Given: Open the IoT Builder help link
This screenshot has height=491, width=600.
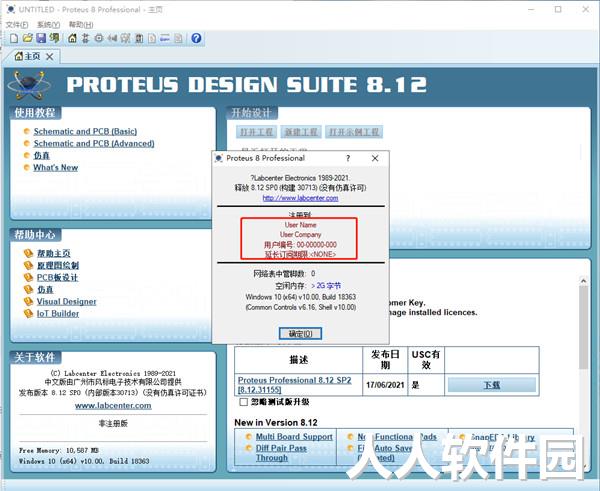Looking at the screenshot, I should coord(58,313).
